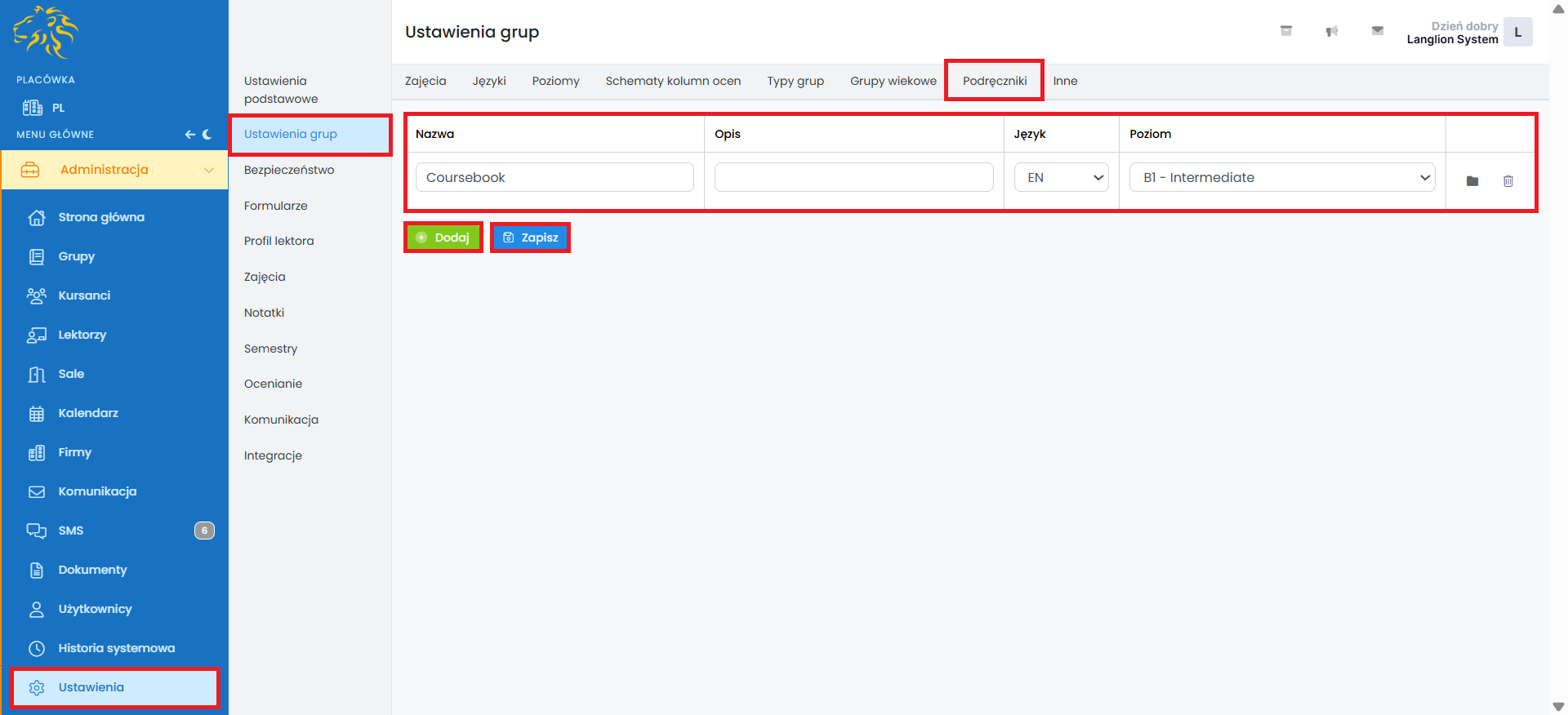The height and width of the screenshot is (715, 1568).
Task: Open the Język dropdown showing EN
Action: click(x=1060, y=177)
